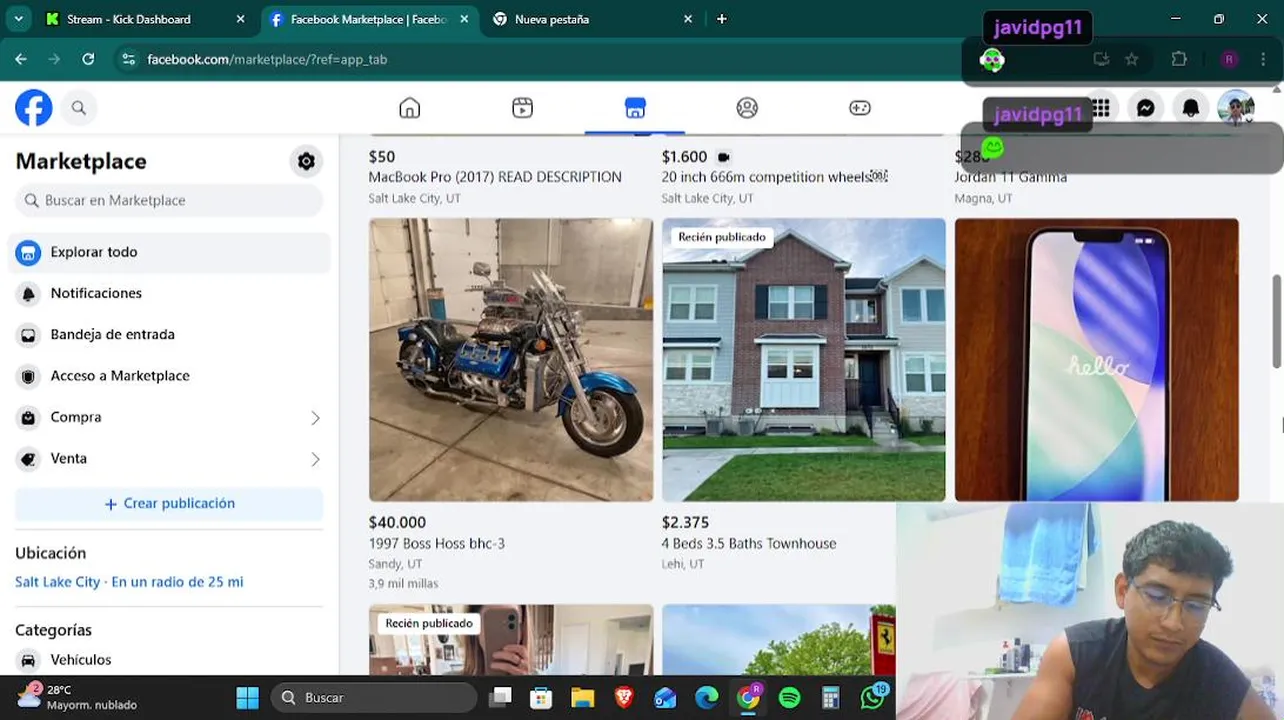Screen dimensions: 1284x720
Task: Click the browser back arrow
Action: (21, 59)
